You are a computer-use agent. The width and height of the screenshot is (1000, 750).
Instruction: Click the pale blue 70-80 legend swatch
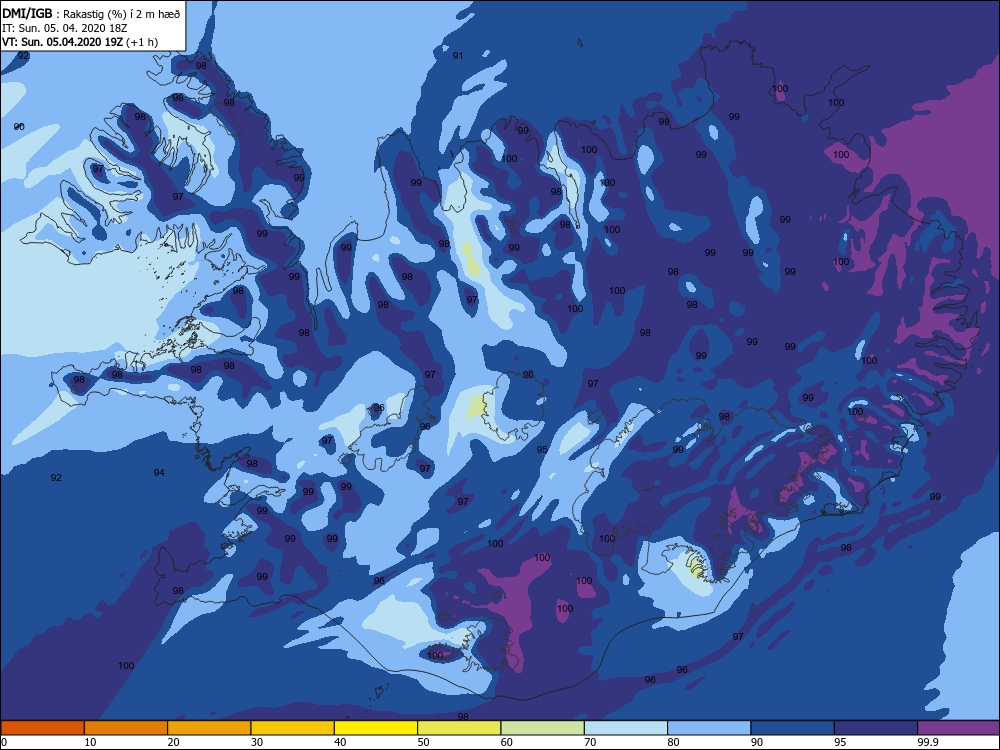(x=626, y=728)
